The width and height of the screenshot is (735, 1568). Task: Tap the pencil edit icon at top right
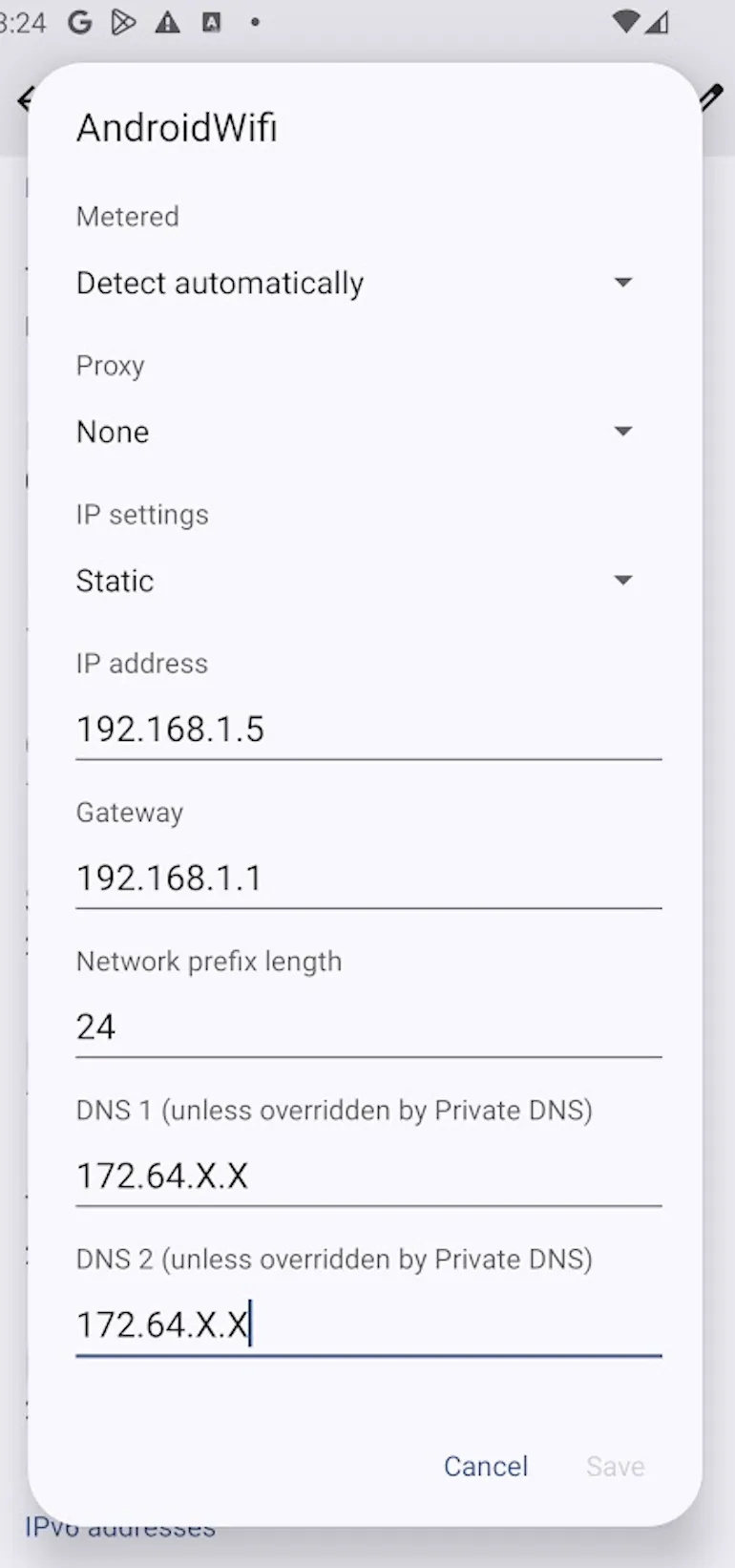(710, 98)
